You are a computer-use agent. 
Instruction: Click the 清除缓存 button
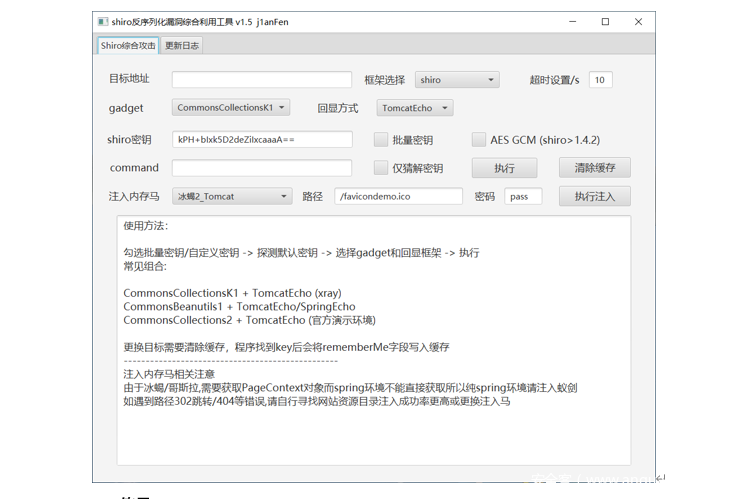click(x=595, y=168)
